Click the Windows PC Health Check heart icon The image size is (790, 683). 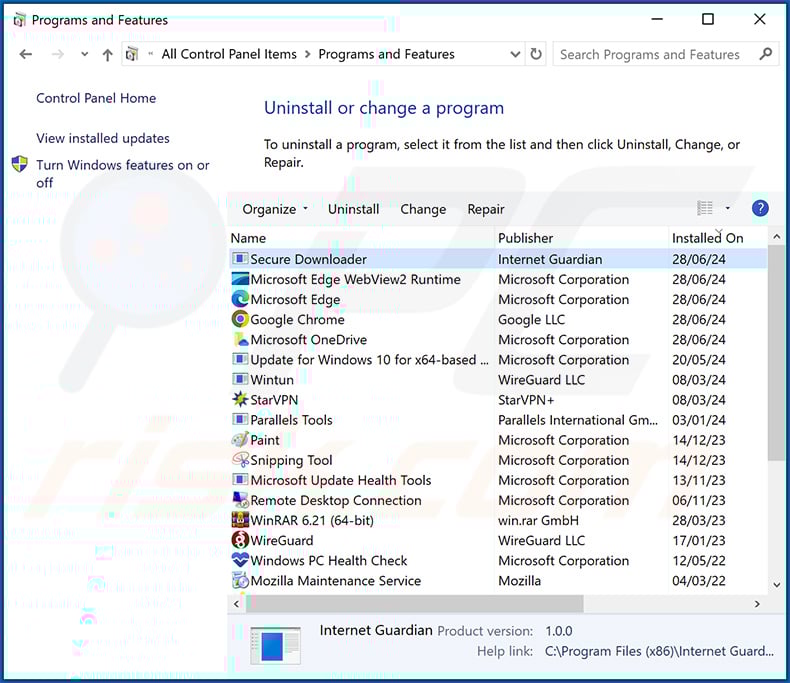pos(240,561)
